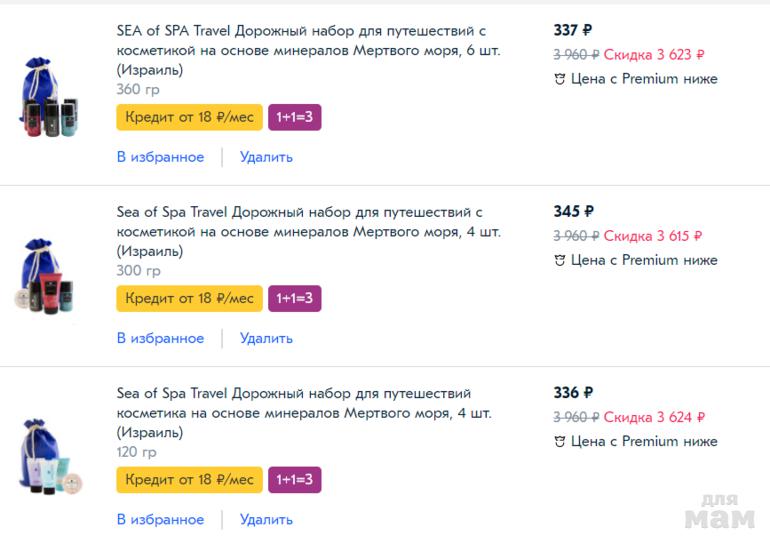Click 1+1=3 promo badge on 360 гр item

[x=295, y=117]
